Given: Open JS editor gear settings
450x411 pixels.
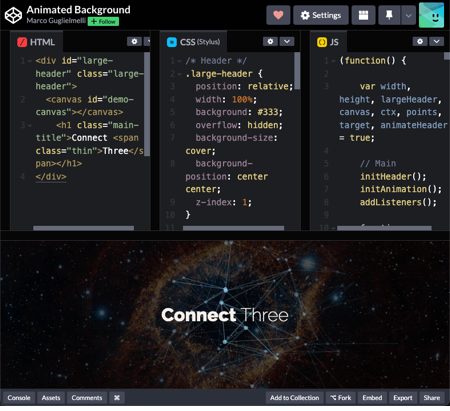Looking at the screenshot, I should tap(420, 41).
